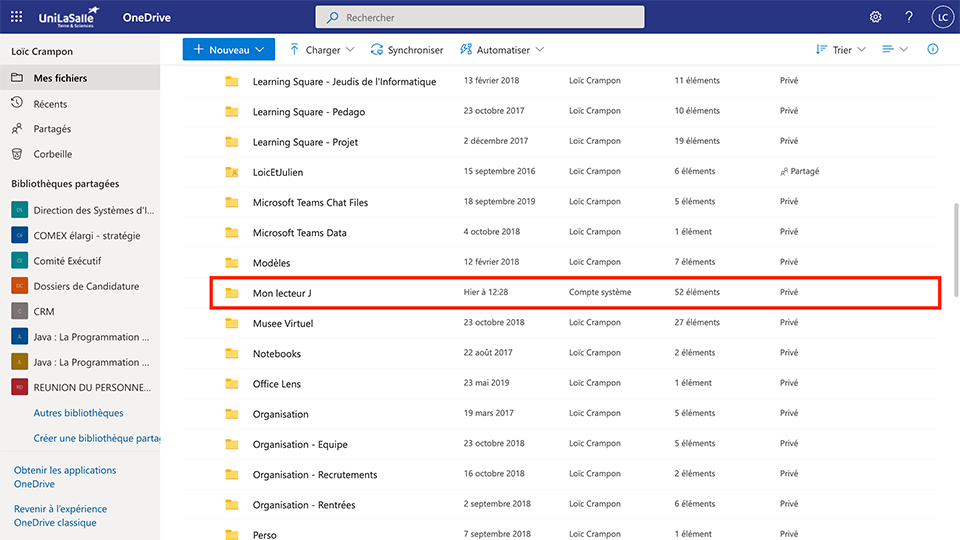Screen dimensions: 960x540
Task: Click the 52 éléments cell
Action: pos(697,292)
